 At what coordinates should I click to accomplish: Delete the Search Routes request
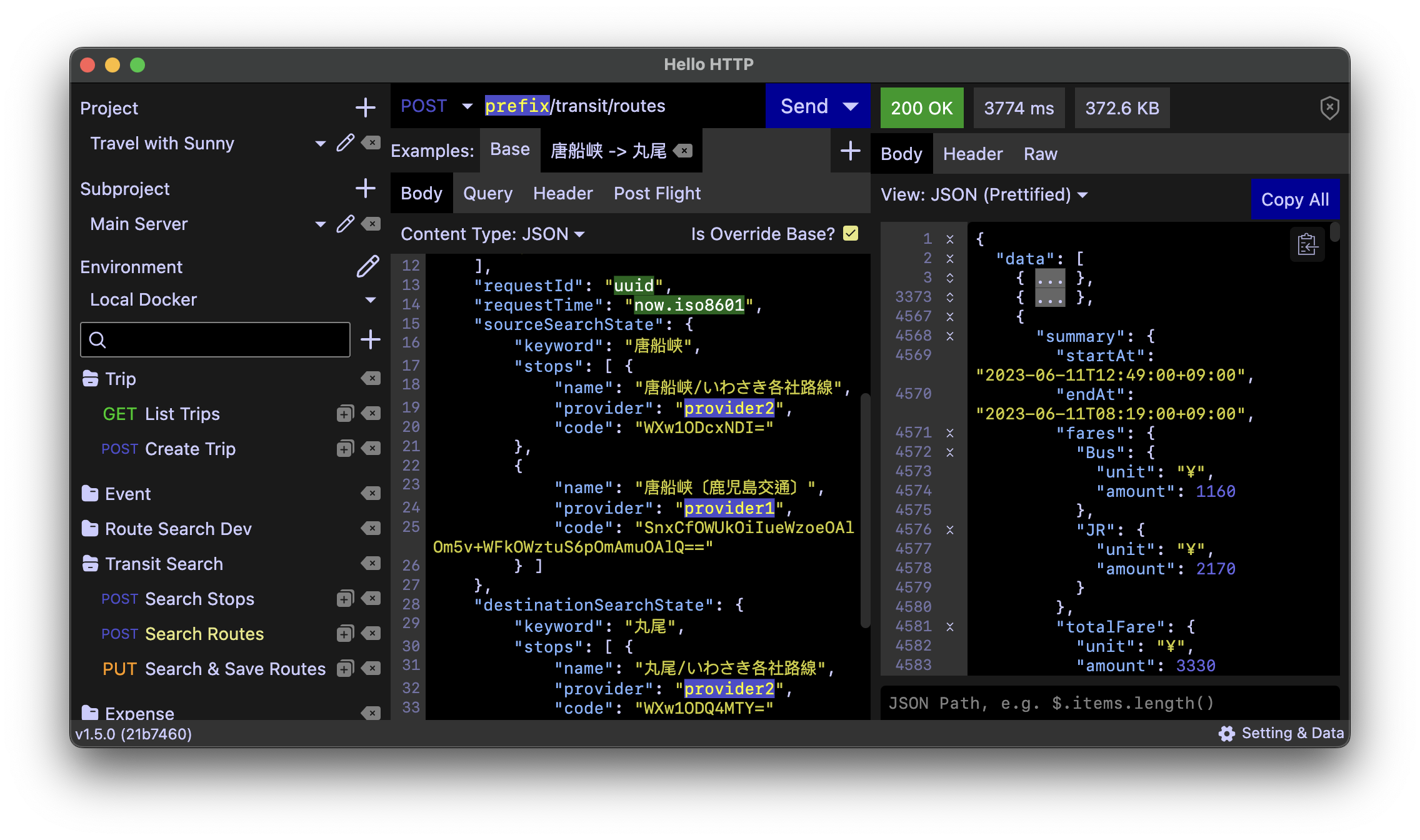(x=371, y=634)
